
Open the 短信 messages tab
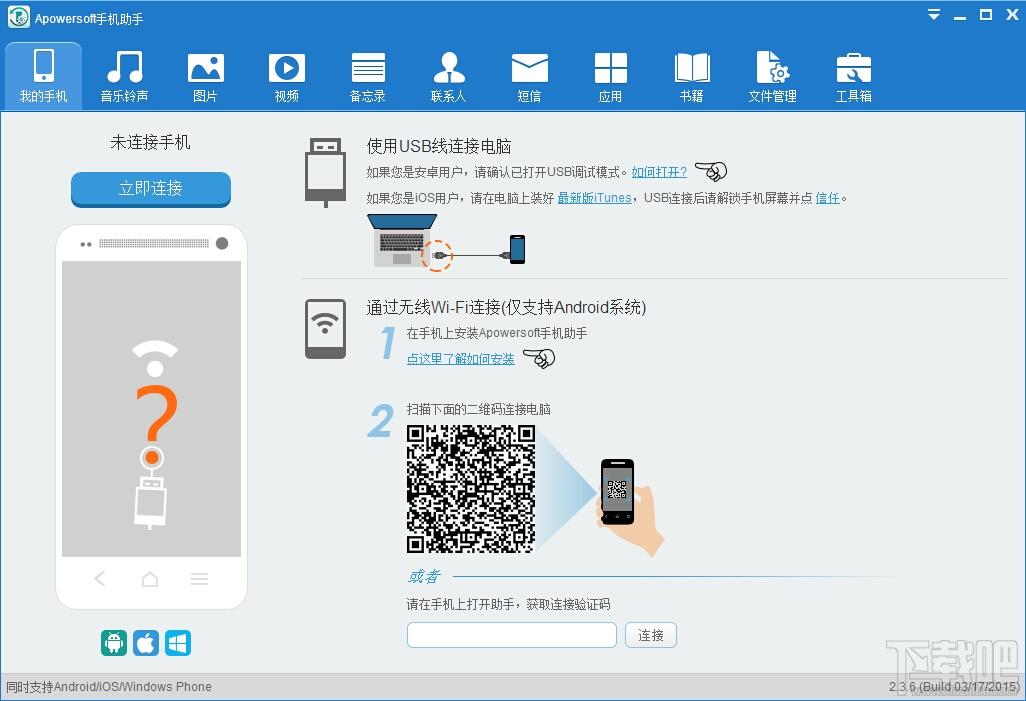(529, 76)
